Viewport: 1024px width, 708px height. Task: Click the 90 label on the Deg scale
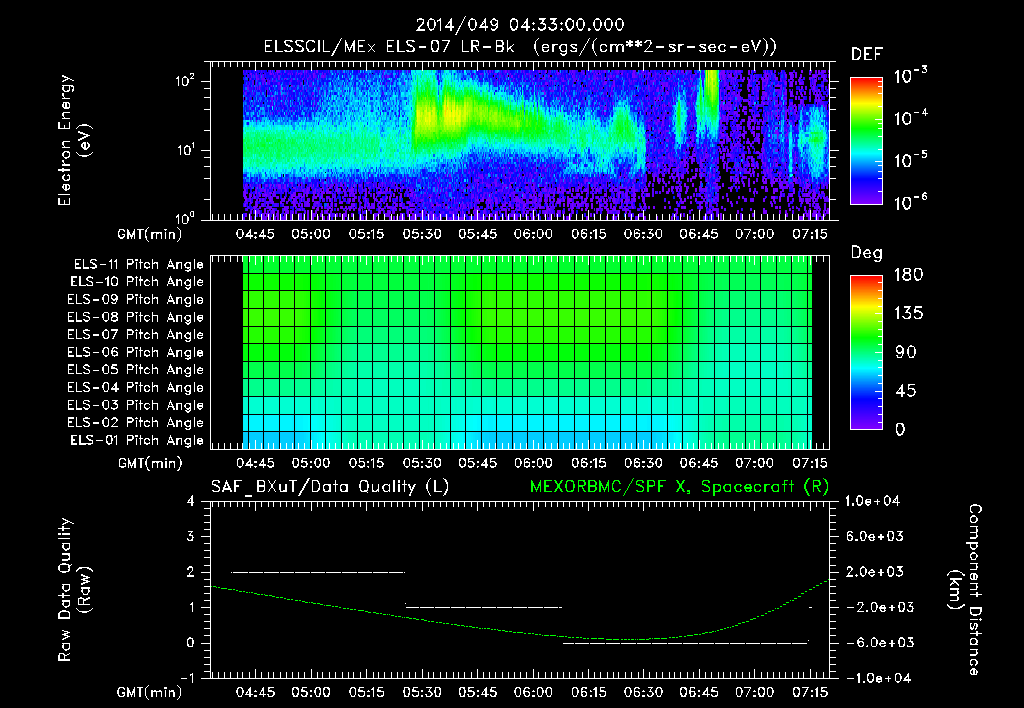pyautogui.click(x=906, y=352)
